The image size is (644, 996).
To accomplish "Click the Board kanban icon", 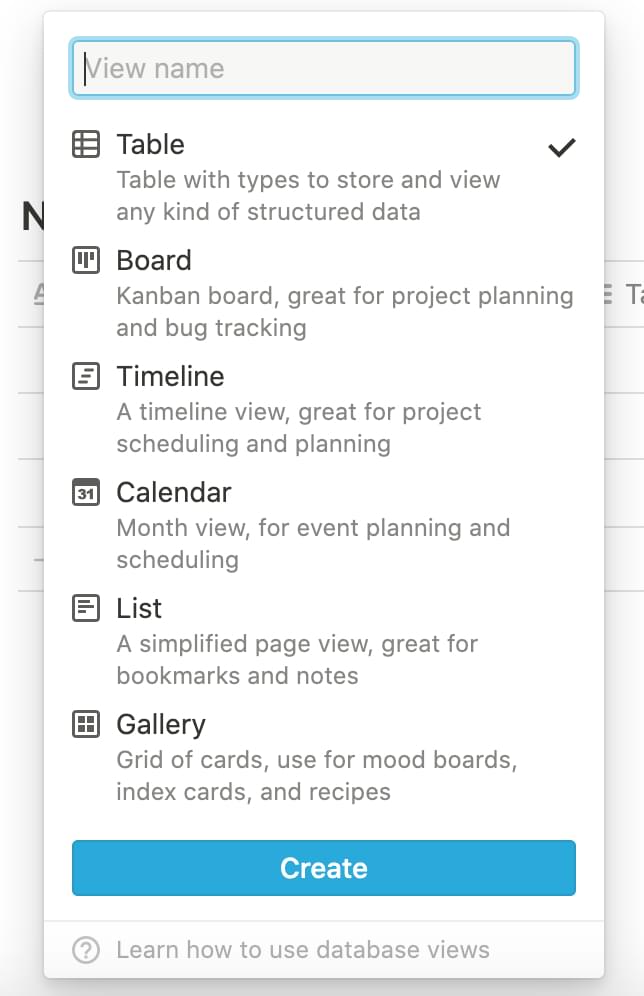I will pos(86,261).
